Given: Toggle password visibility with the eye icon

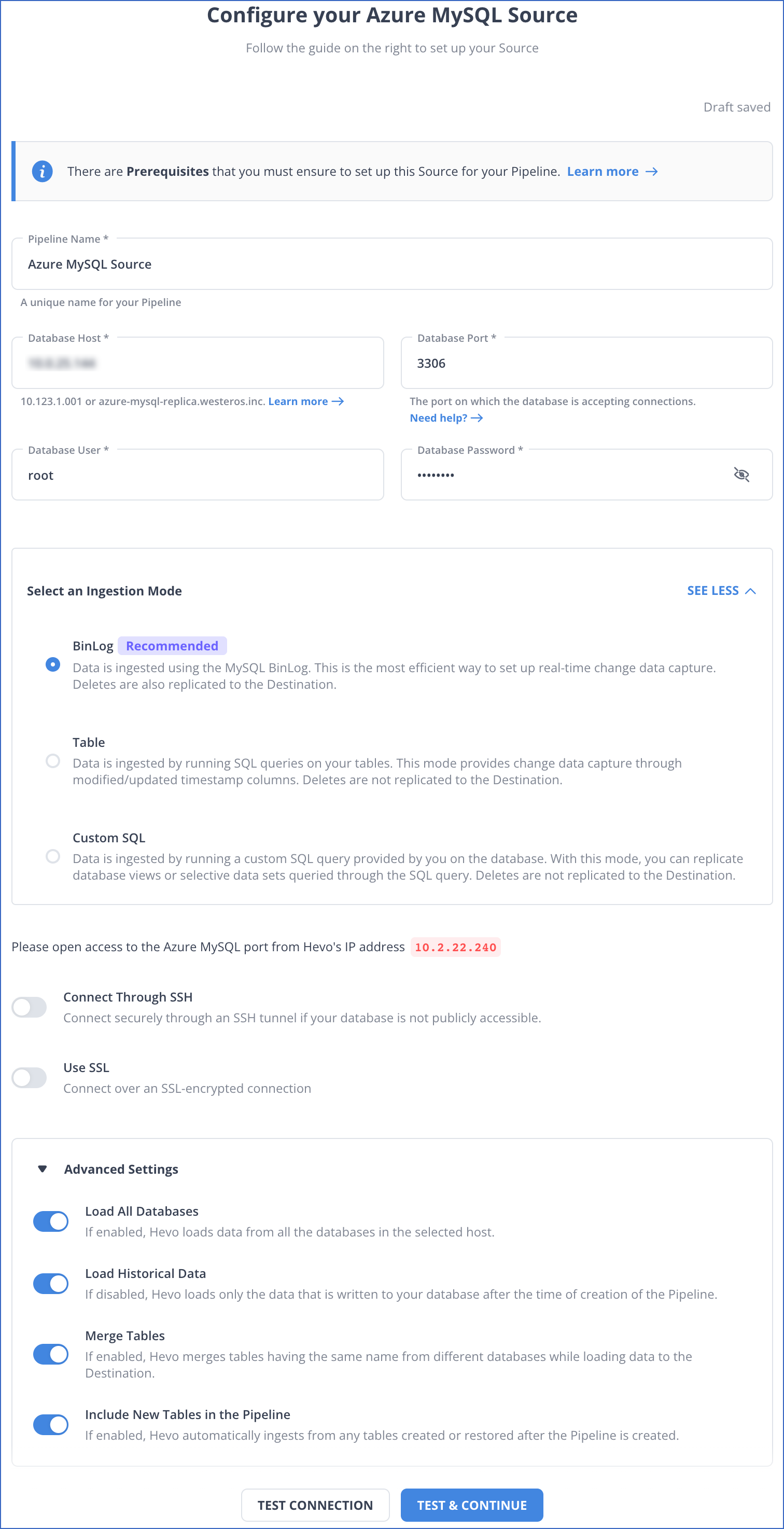Looking at the screenshot, I should [741, 475].
